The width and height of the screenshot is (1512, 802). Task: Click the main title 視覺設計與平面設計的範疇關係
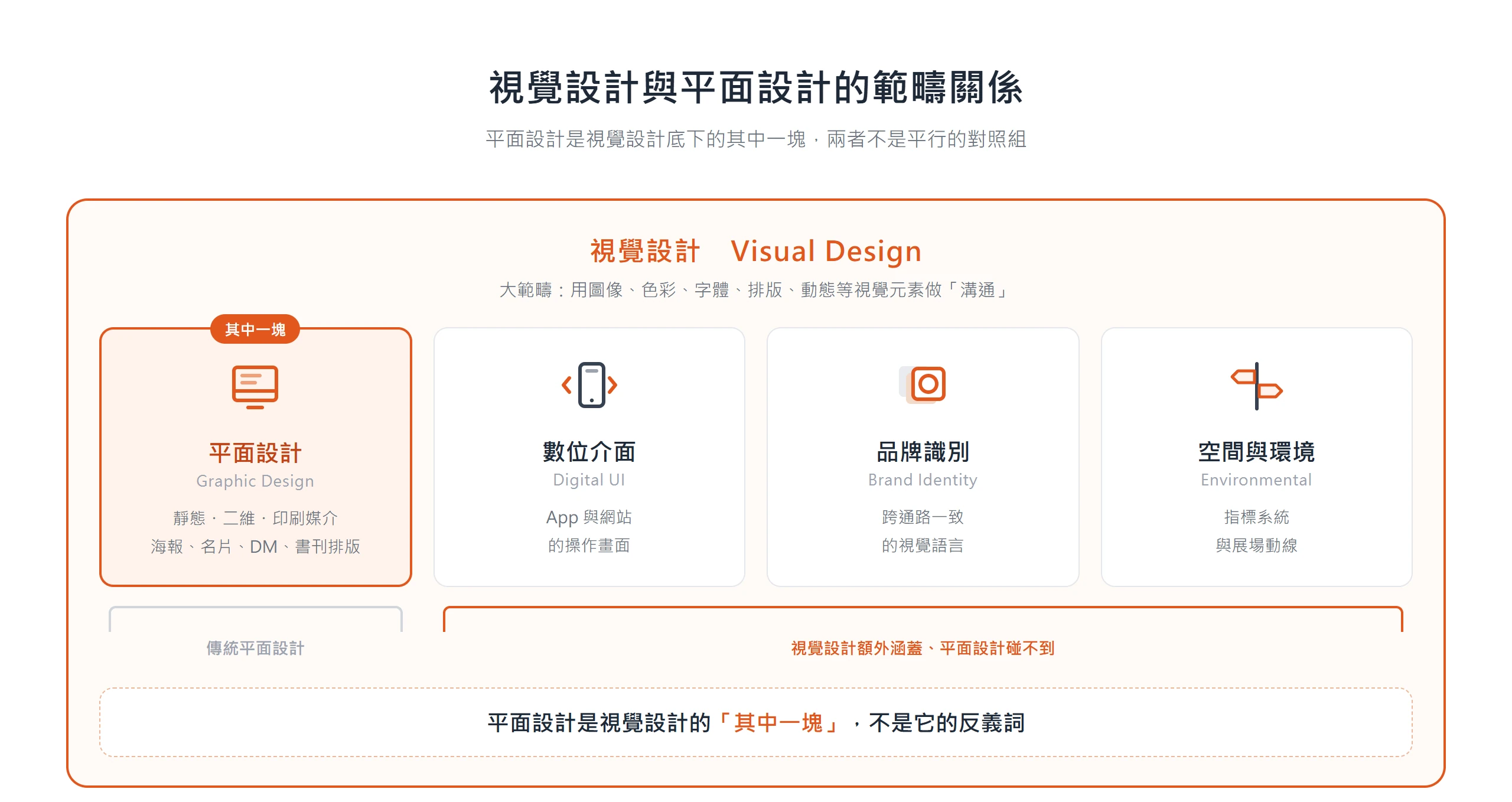(x=756, y=87)
